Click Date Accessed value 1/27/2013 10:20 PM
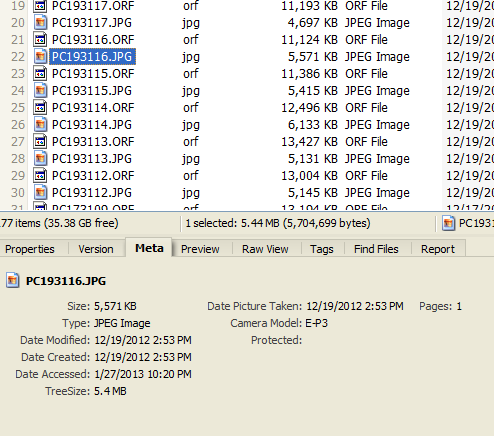 coord(143,374)
